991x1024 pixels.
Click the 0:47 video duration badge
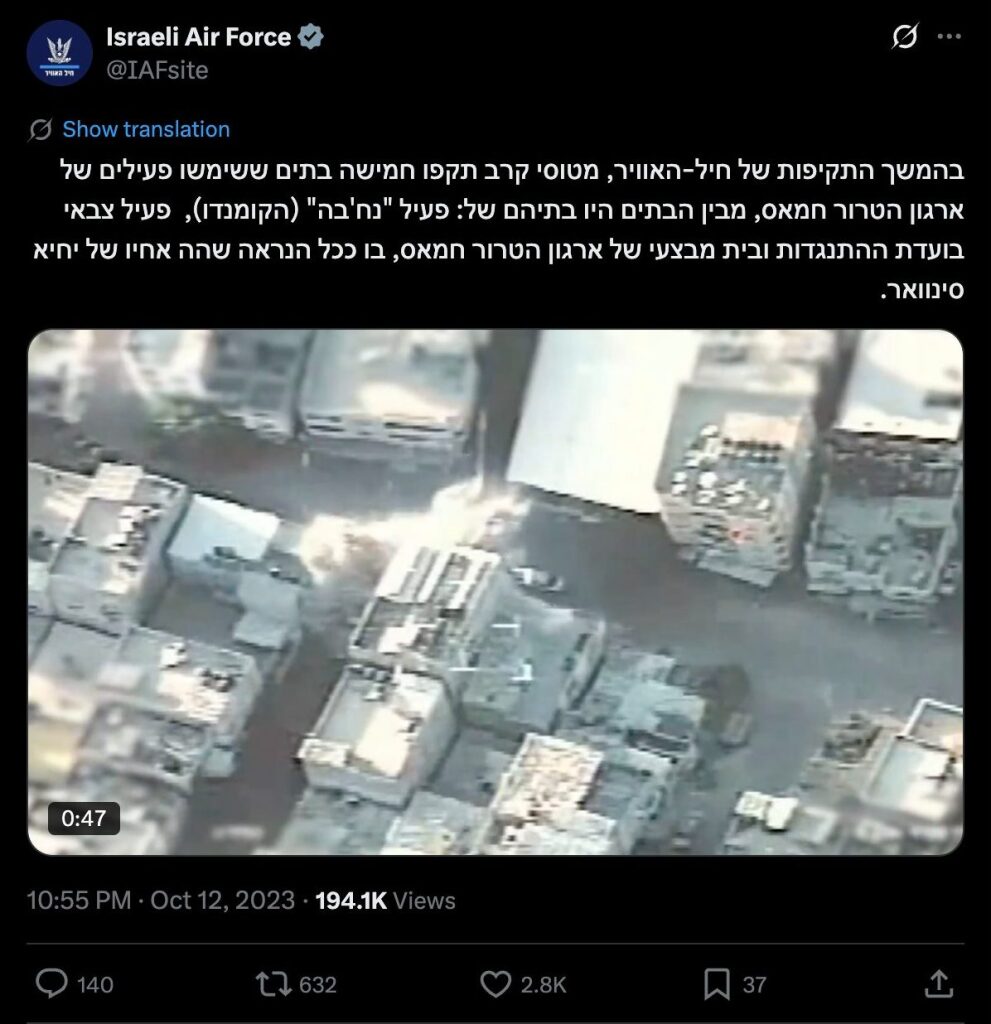(x=84, y=818)
